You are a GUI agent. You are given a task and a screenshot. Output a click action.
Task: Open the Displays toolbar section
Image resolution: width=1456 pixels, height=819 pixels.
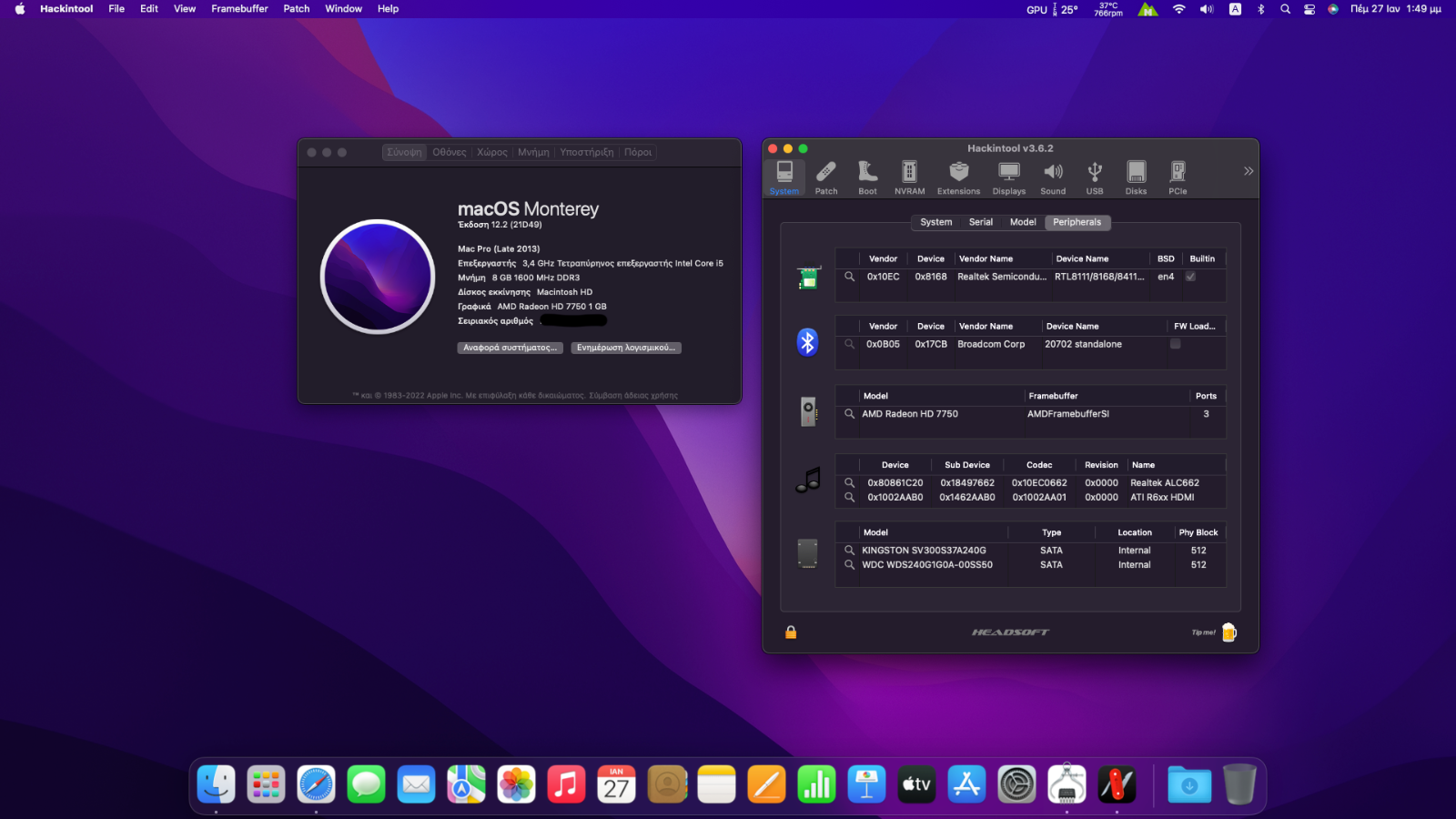click(1009, 177)
